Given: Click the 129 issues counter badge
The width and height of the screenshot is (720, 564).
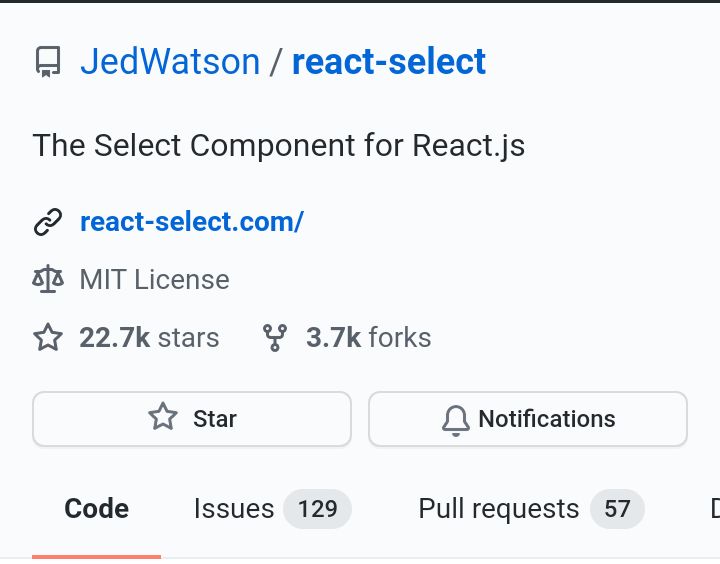Looking at the screenshot, I should tap(318, 509).
